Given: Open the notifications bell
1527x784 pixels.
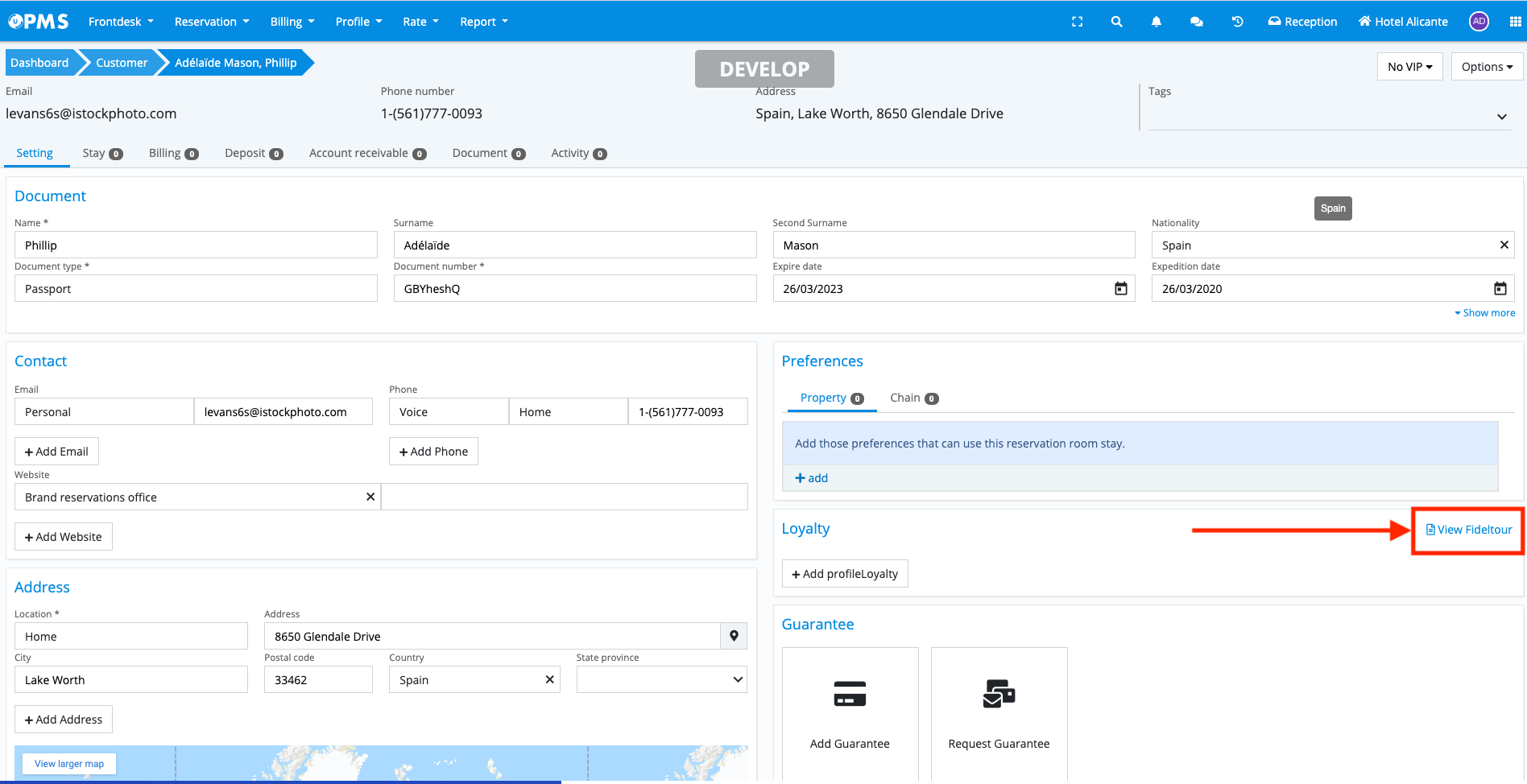Looking at the screenshot, I should 1156,22.
